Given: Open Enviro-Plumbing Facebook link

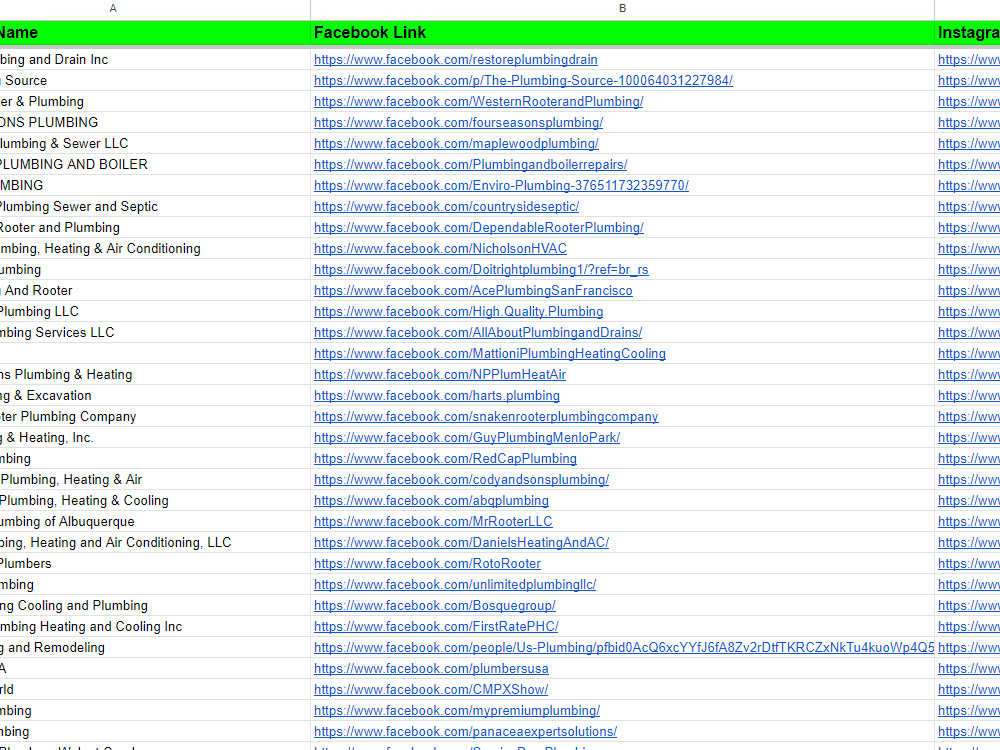Looking at the screenshot, I should click(x=501, y=186).
